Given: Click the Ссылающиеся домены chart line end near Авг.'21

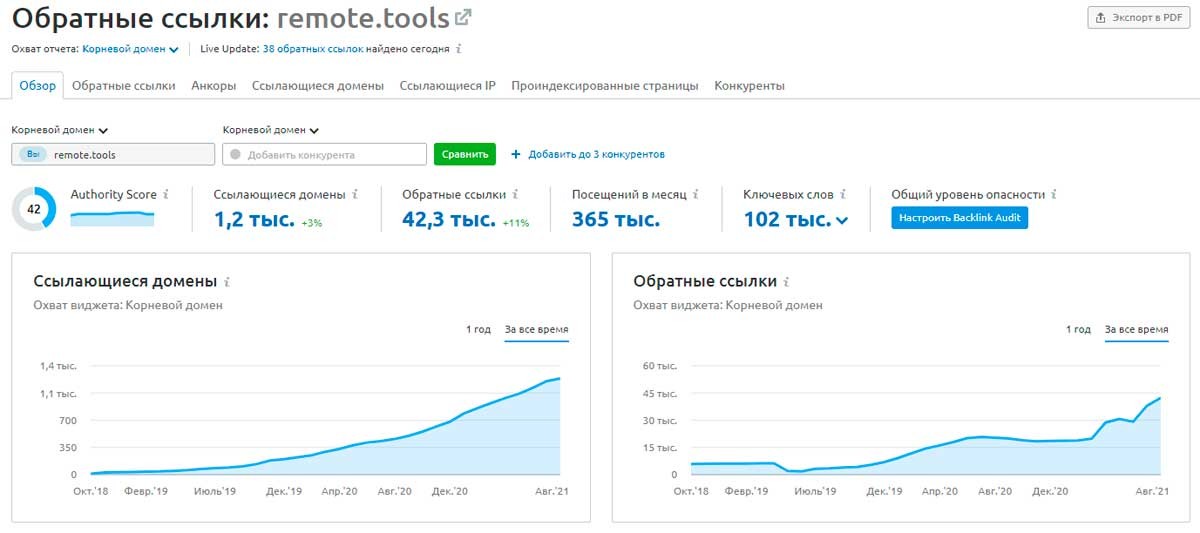Looking at the screenshot, I should click(x=559, y=378).
